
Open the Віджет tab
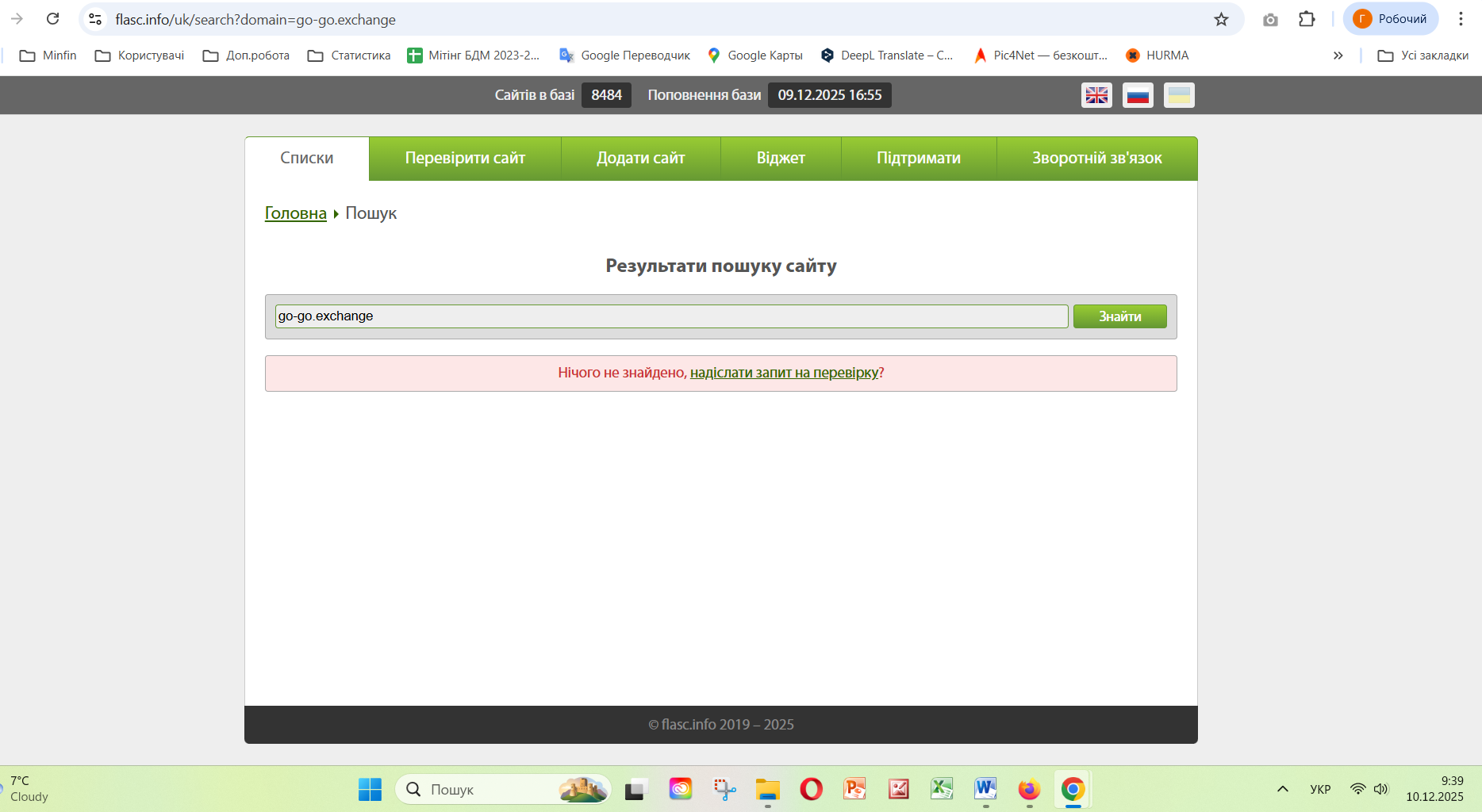tap(781, 158)
